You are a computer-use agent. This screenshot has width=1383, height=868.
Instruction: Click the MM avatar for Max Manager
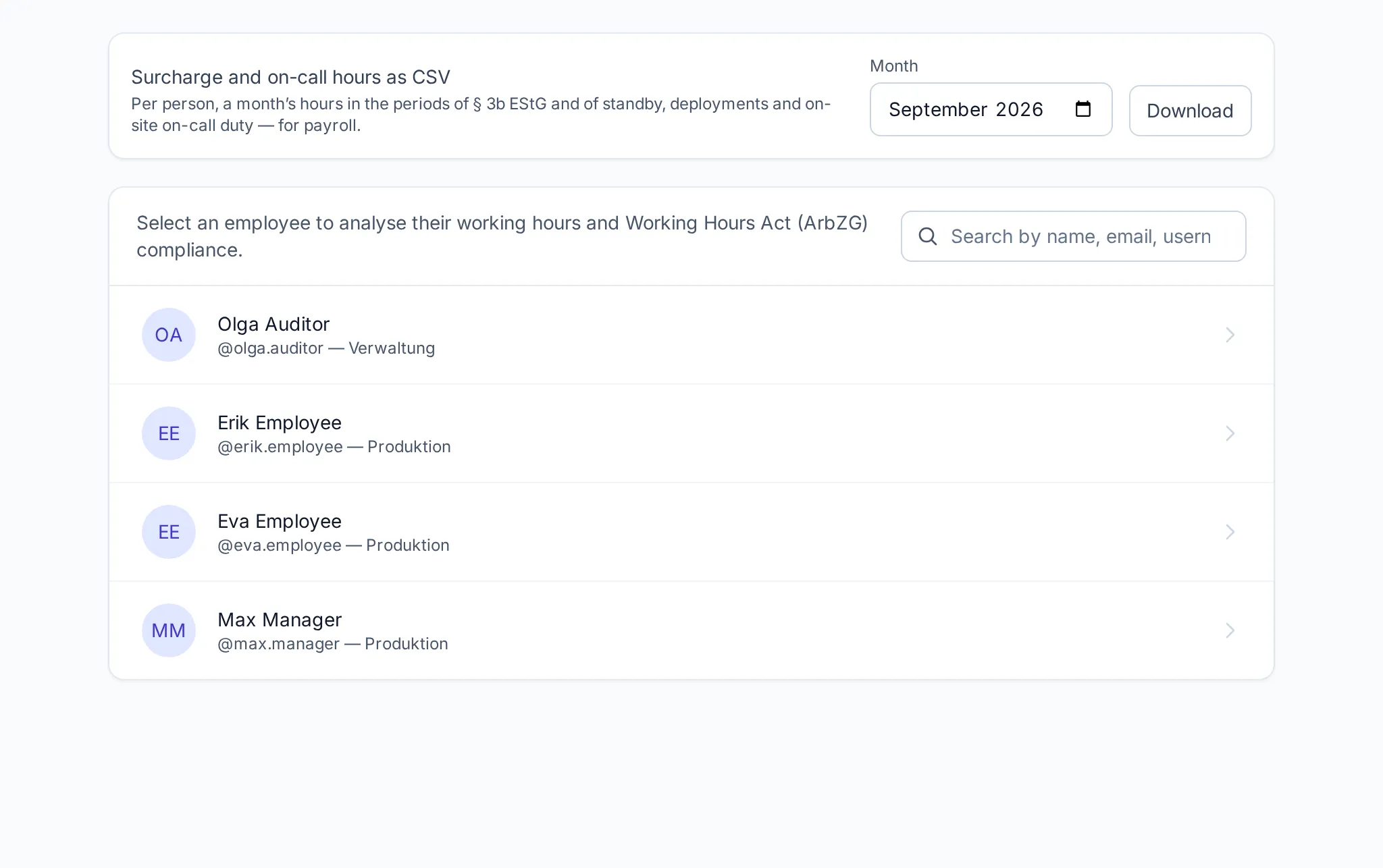click(x=169, y=630)
